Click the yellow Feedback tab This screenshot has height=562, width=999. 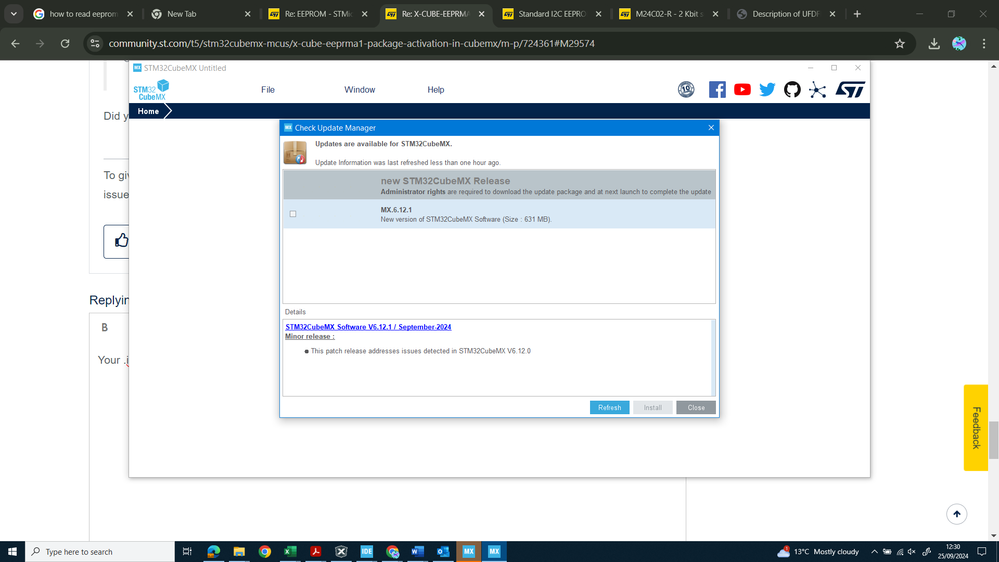975,428
